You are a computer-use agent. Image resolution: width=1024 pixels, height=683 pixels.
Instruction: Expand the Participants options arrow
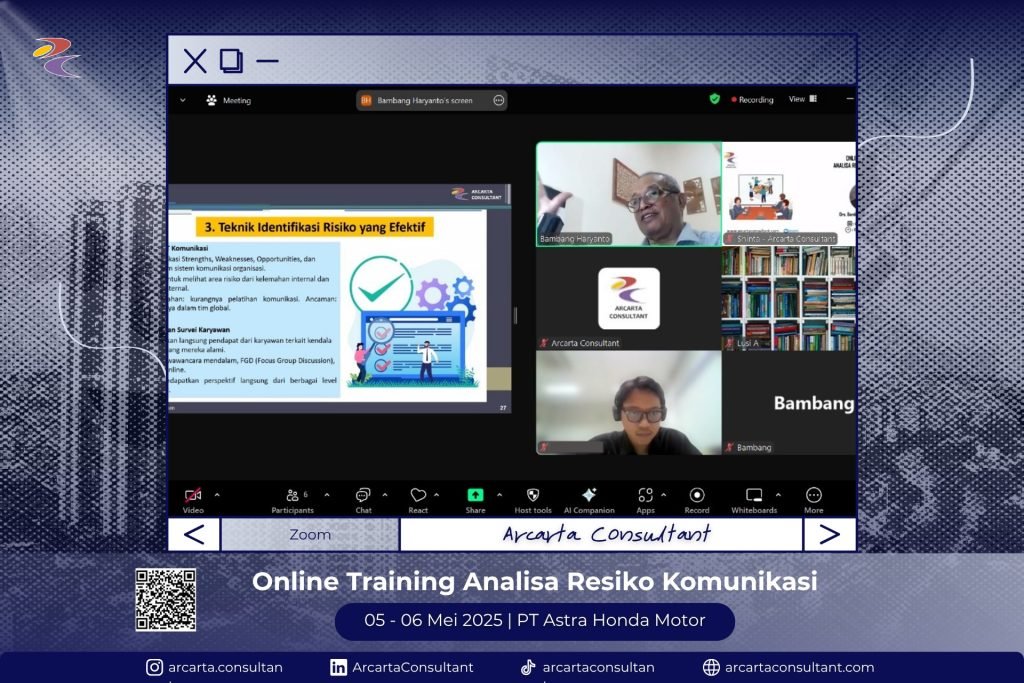[x=329, y=494]
